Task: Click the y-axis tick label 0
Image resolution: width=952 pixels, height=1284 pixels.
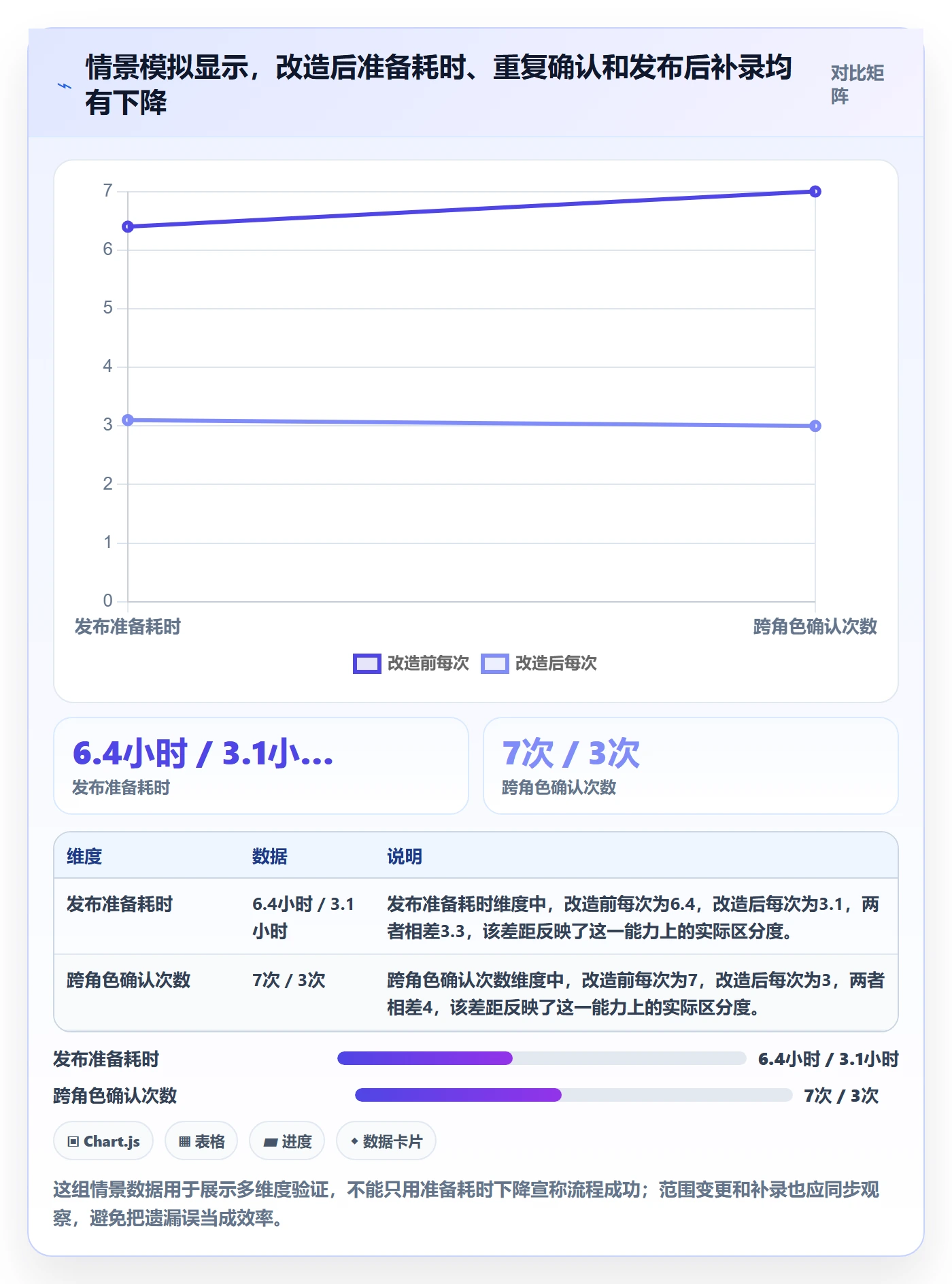Action: pos(107,601)
